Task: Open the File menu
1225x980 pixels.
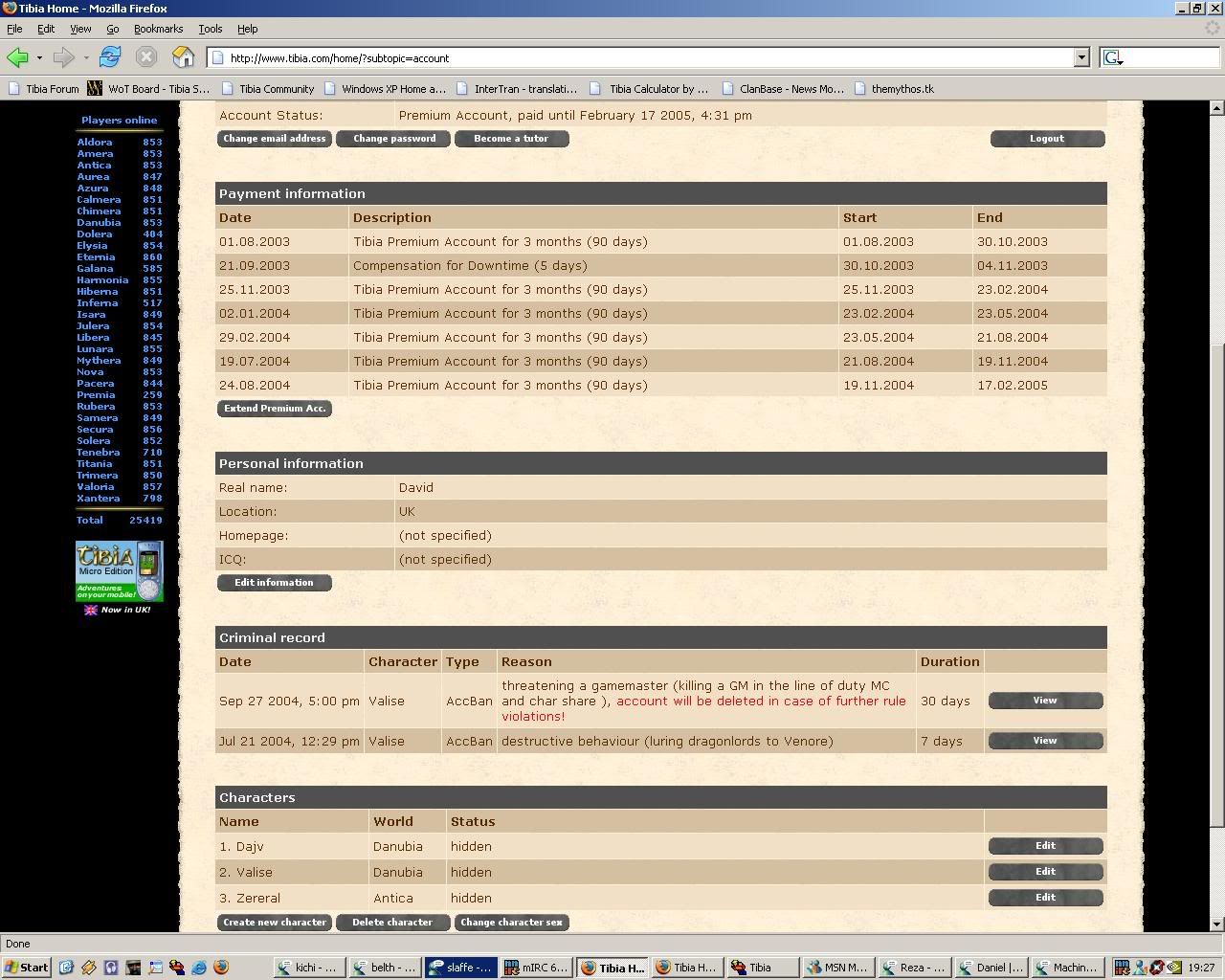Action: [x=14, y=29]
